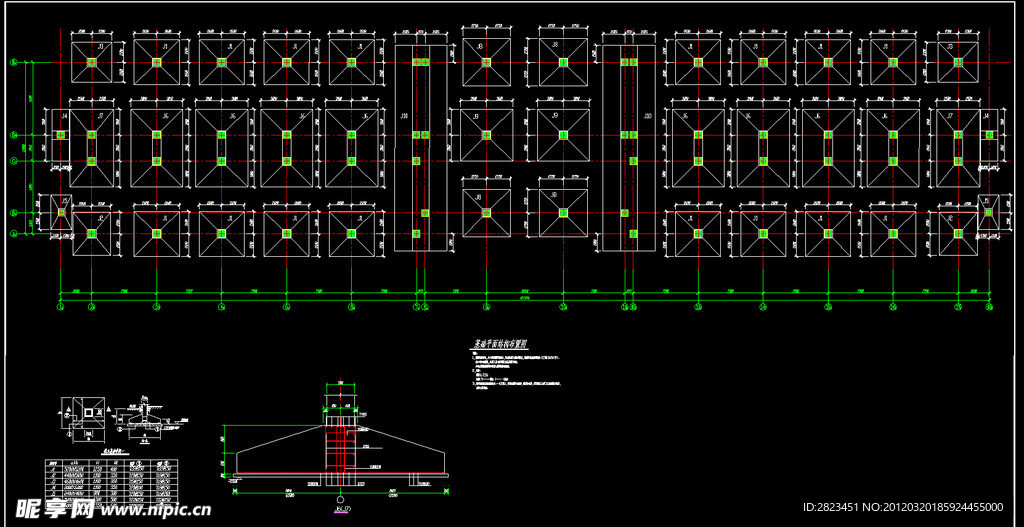Click the 昵享网 watermark logo
This screenshot has height=527, width=1024.
(x=48, y=509)
